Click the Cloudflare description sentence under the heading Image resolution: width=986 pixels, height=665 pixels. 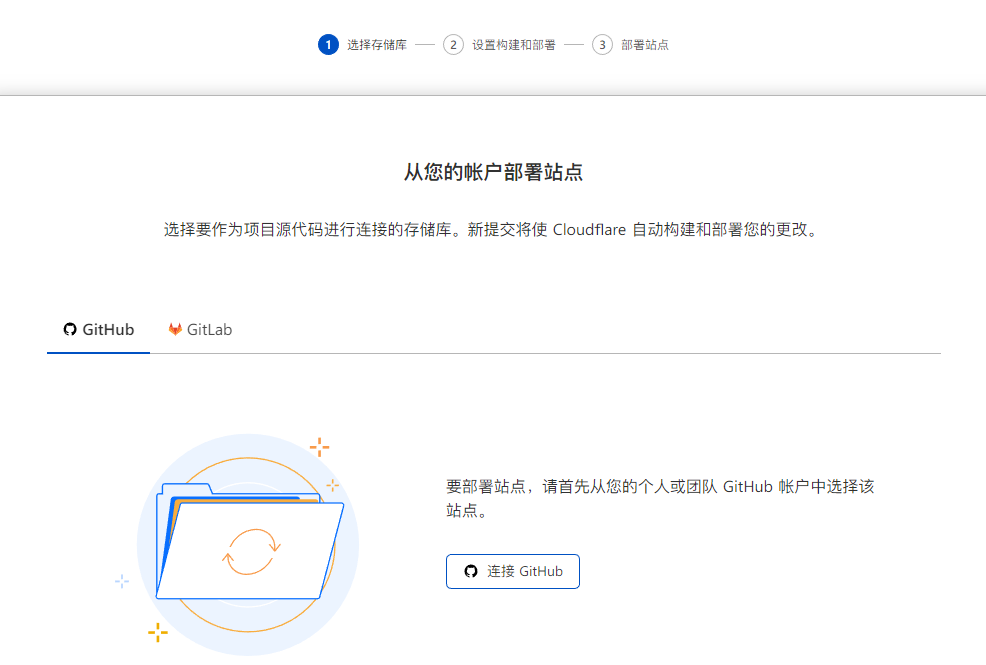click(492, 229)
